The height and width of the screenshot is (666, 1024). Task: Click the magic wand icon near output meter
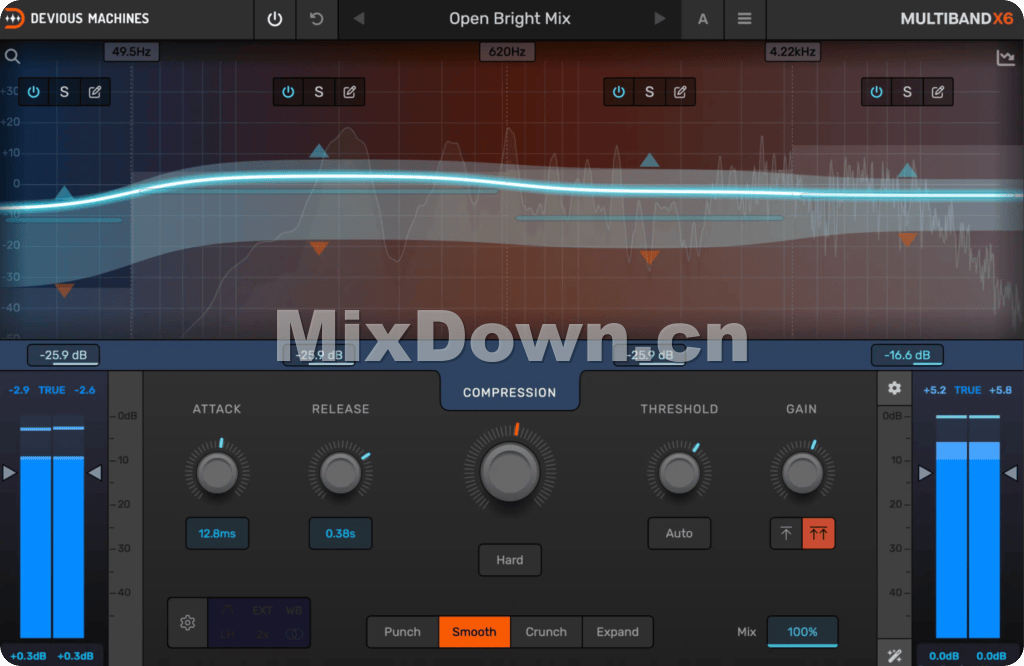point(894,655)
